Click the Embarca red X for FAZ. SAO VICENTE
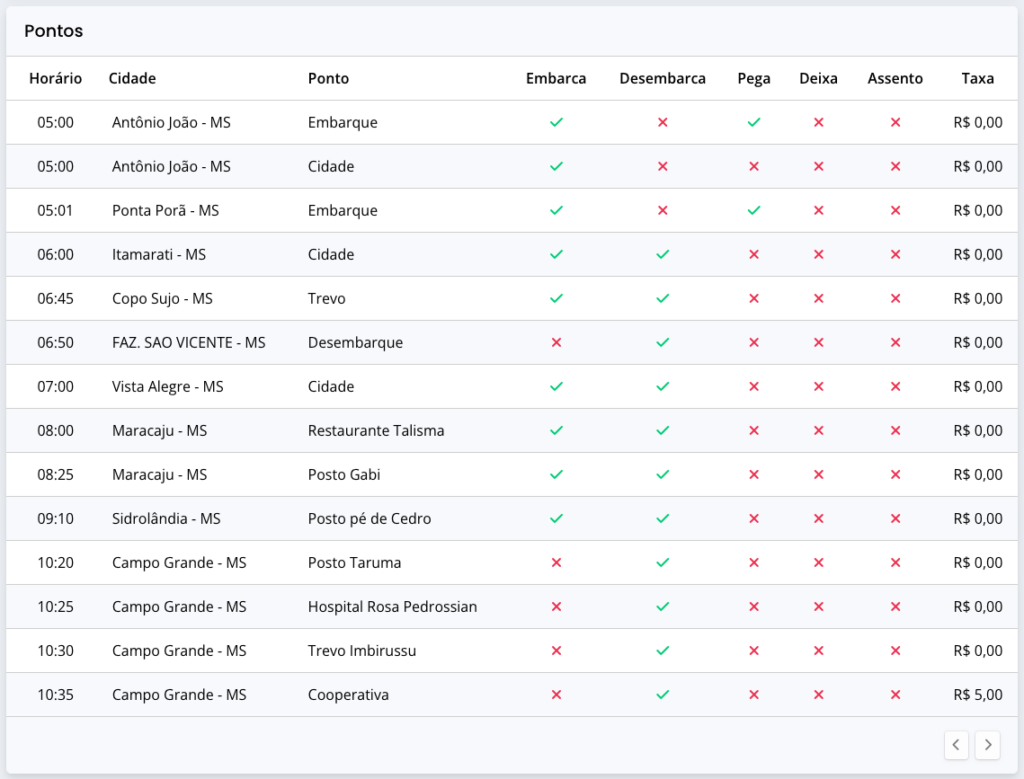The image size is (1024, 779). [556, 343]
